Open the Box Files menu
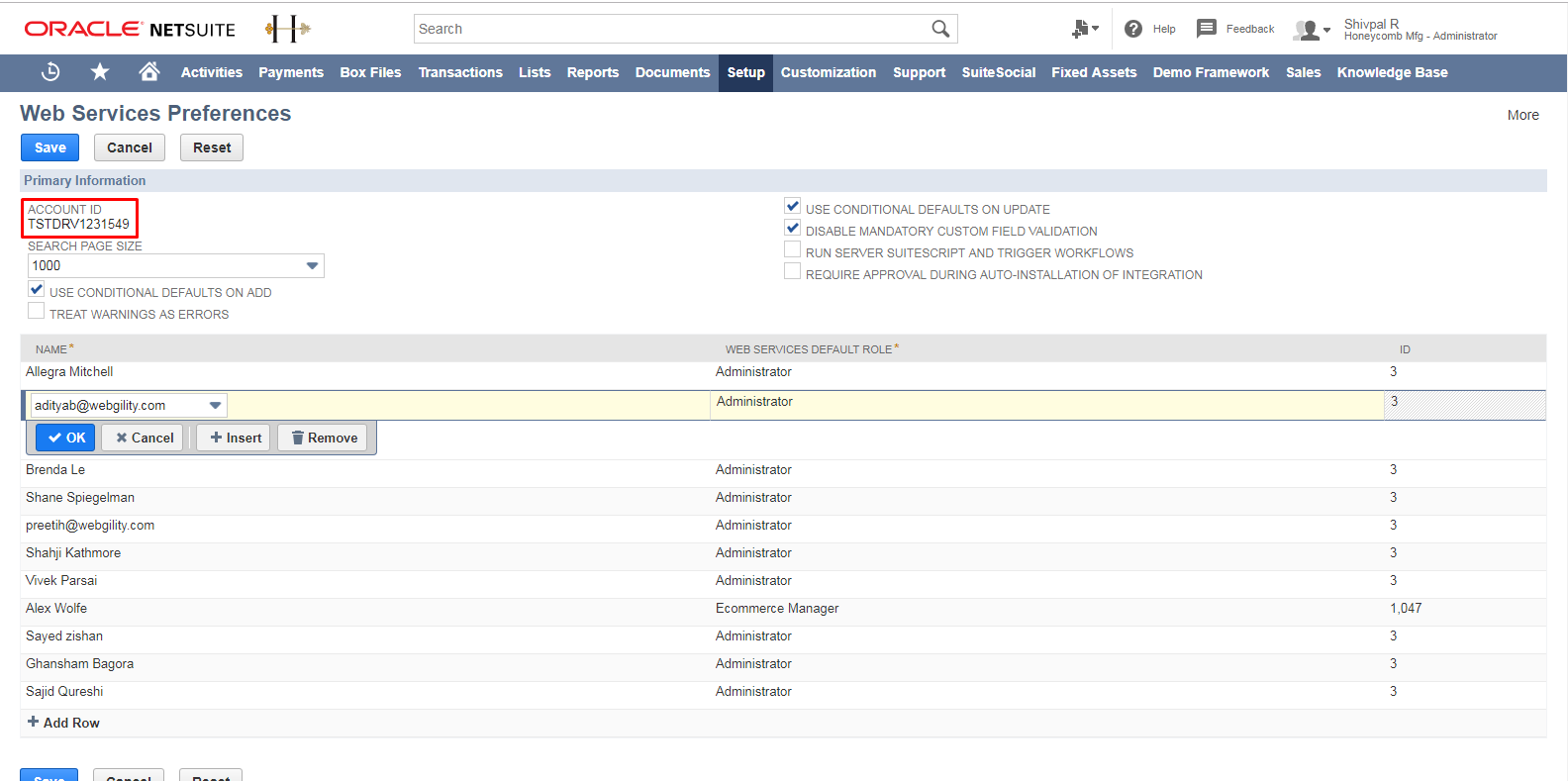Screen dimensions: 1568x781 pos(370,72)
